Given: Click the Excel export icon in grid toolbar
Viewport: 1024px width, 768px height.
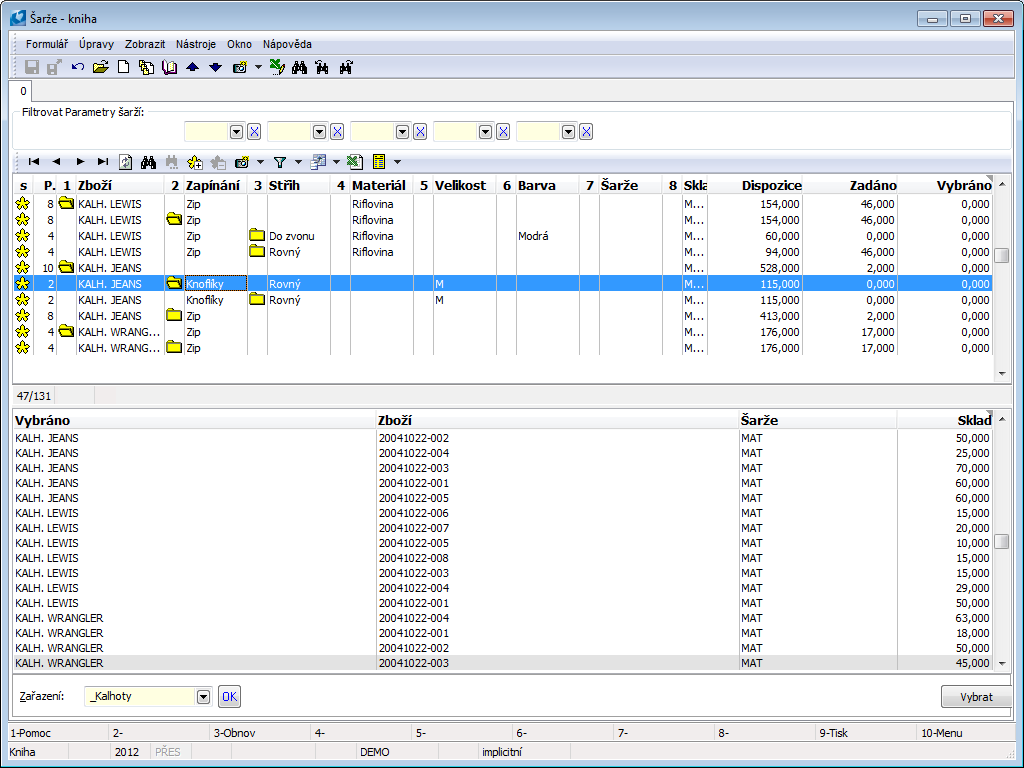Looking at the screenshot, I should [x=355, y=161].
